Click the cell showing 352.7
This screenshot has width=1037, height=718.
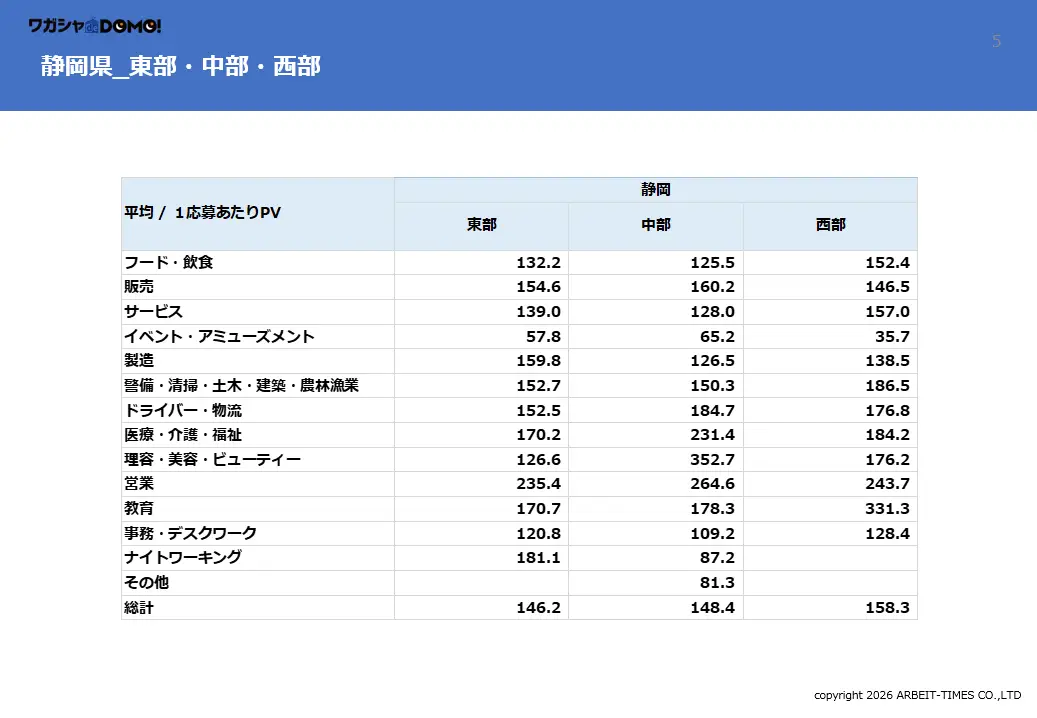point(712,459)
